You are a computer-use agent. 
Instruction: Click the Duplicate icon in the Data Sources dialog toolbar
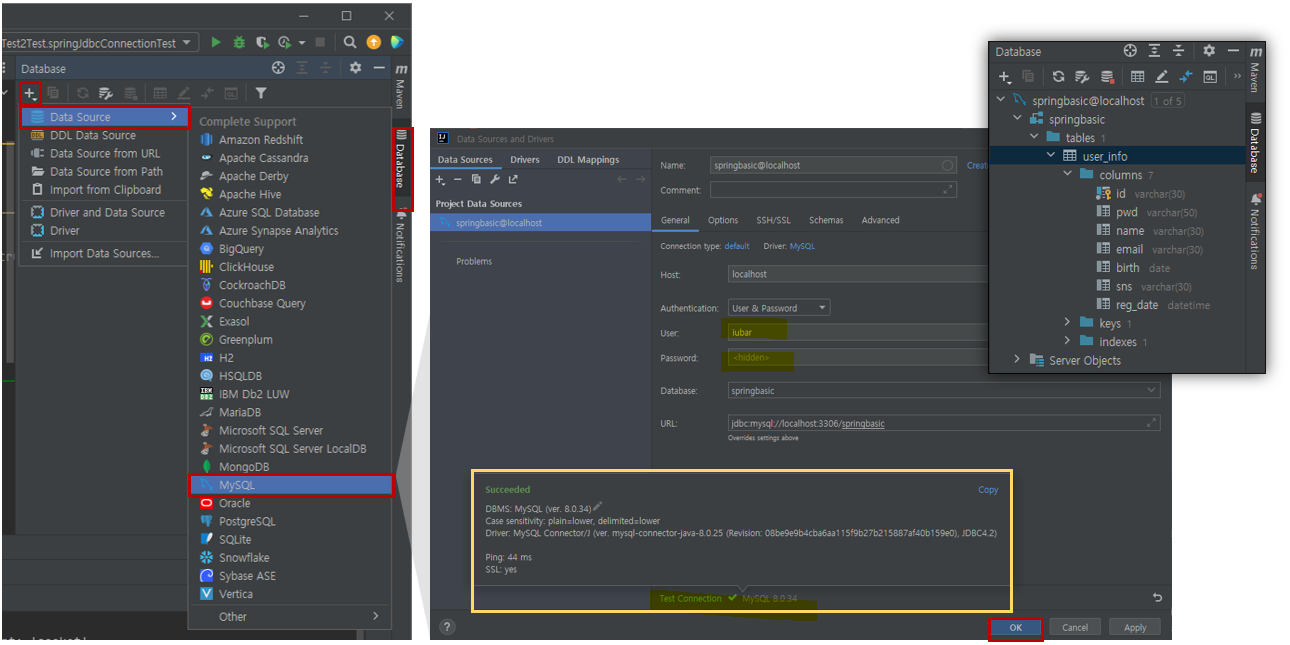pyautogui.click(x=476, y=180)
